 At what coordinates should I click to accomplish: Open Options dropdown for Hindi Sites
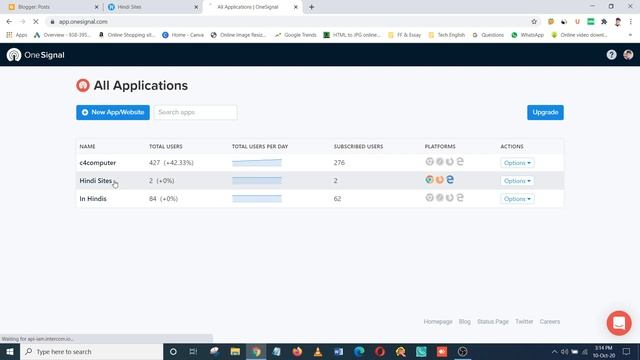point(517,181)
